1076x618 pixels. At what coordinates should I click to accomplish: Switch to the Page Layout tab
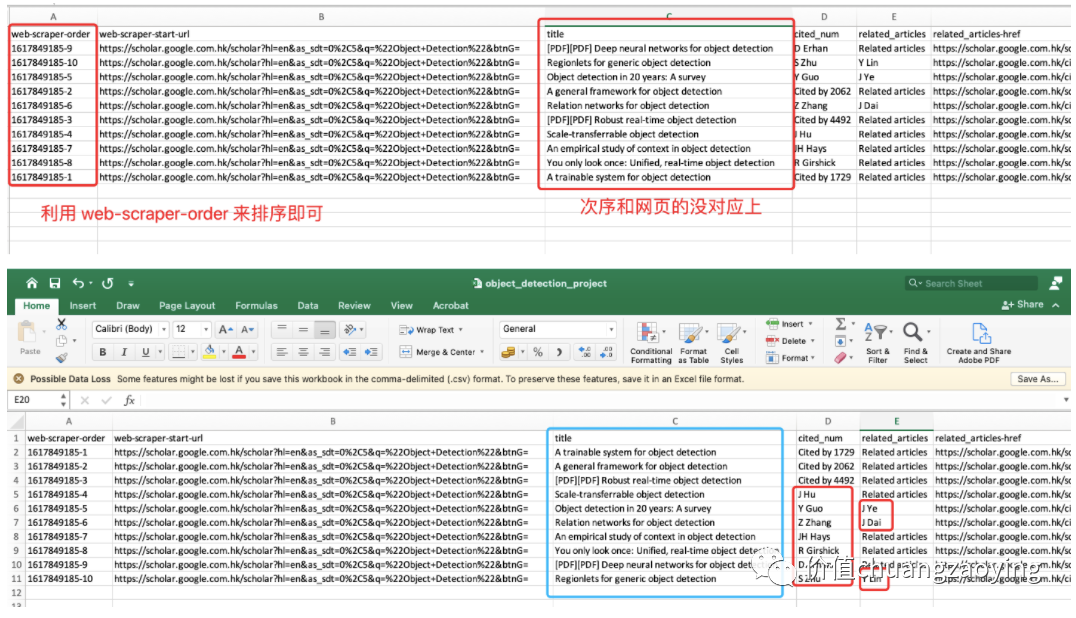(187, 306)
